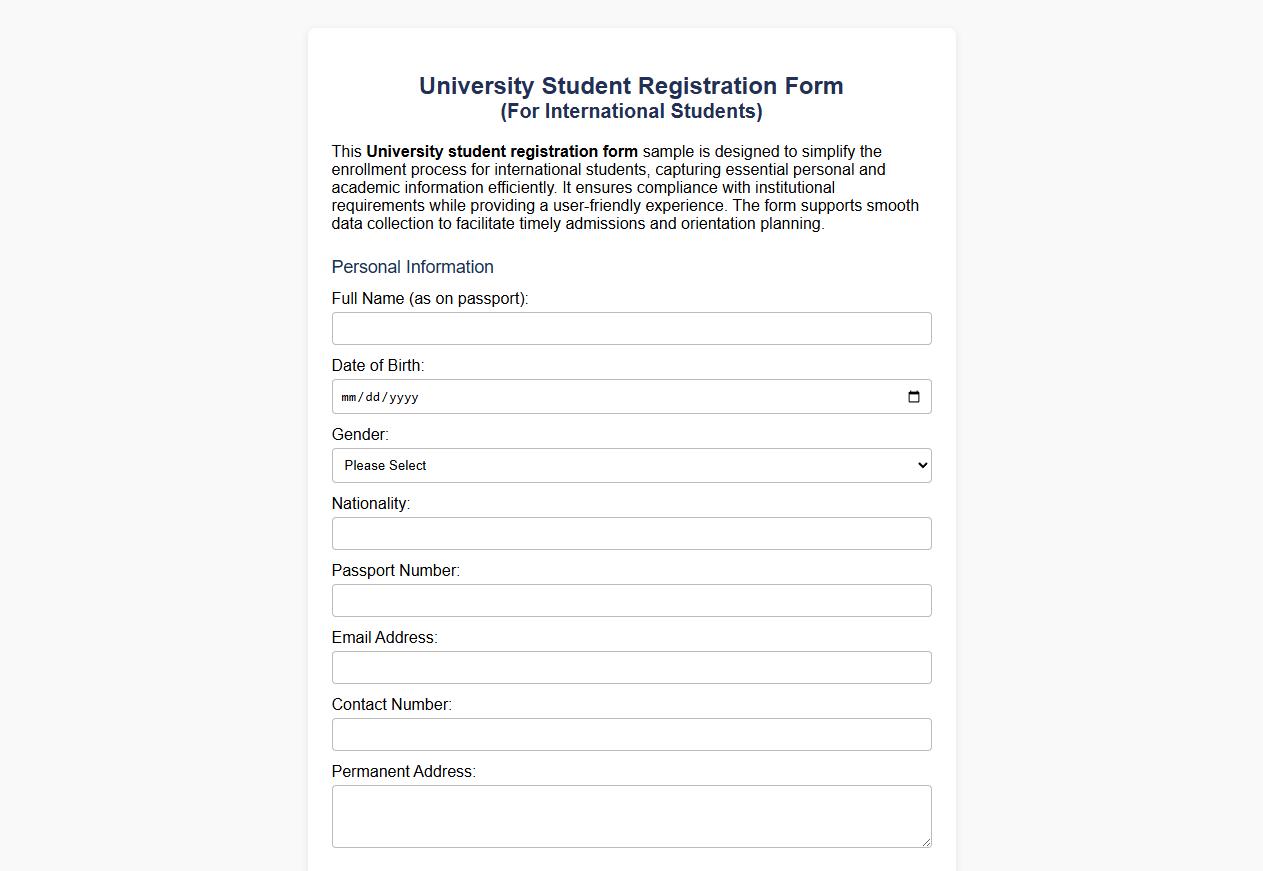Select the "Please Select" option text
1263x871 pixels.
(386, 465)
